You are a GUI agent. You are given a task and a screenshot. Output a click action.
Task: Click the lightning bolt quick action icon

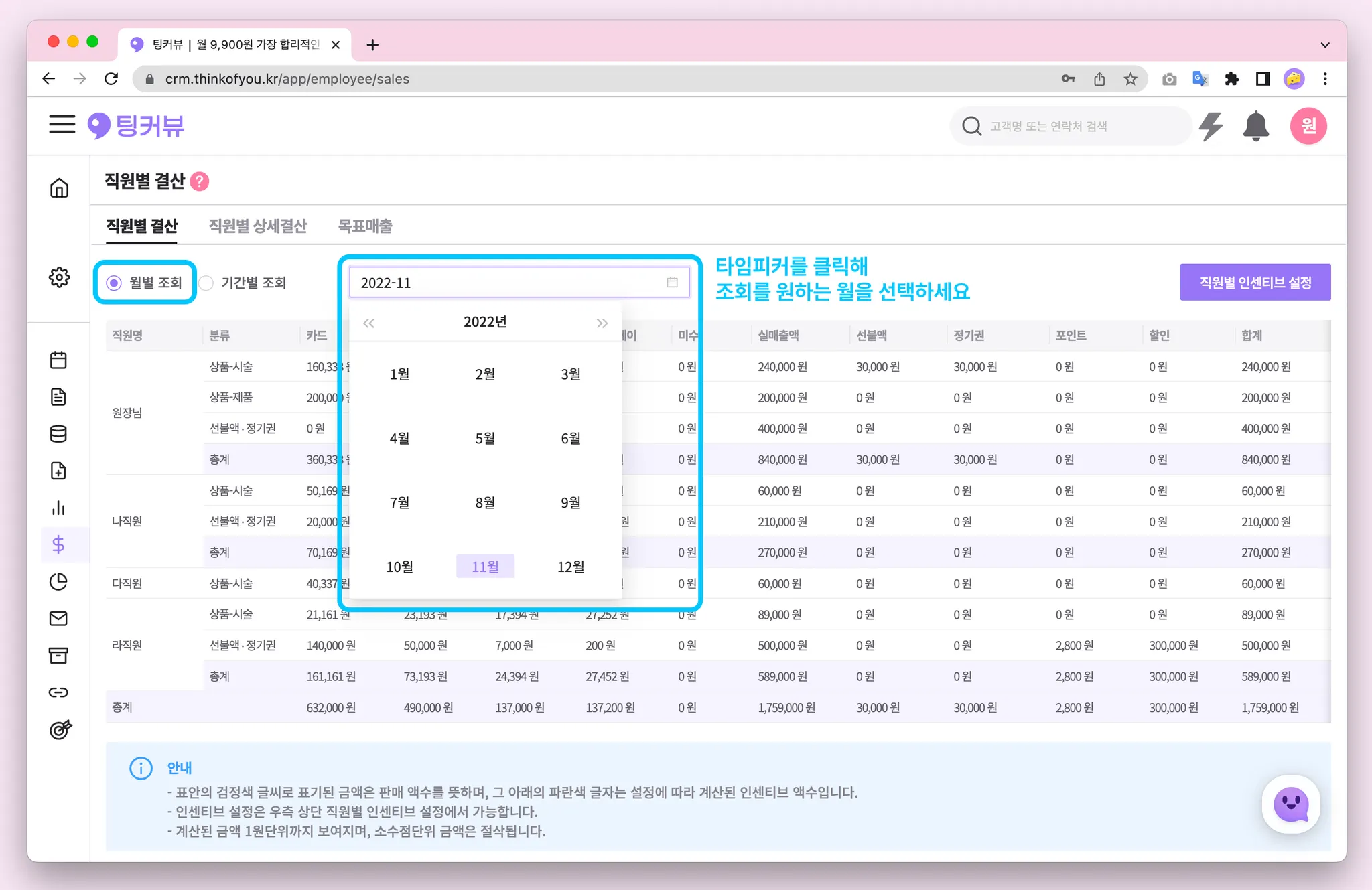pyautogui.click(x=1211, y=126)
